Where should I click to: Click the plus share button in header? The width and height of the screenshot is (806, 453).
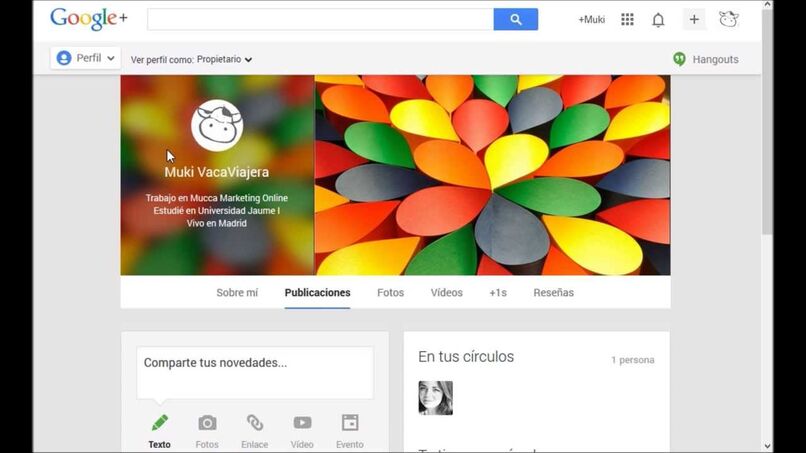click(x=694, y=20)
